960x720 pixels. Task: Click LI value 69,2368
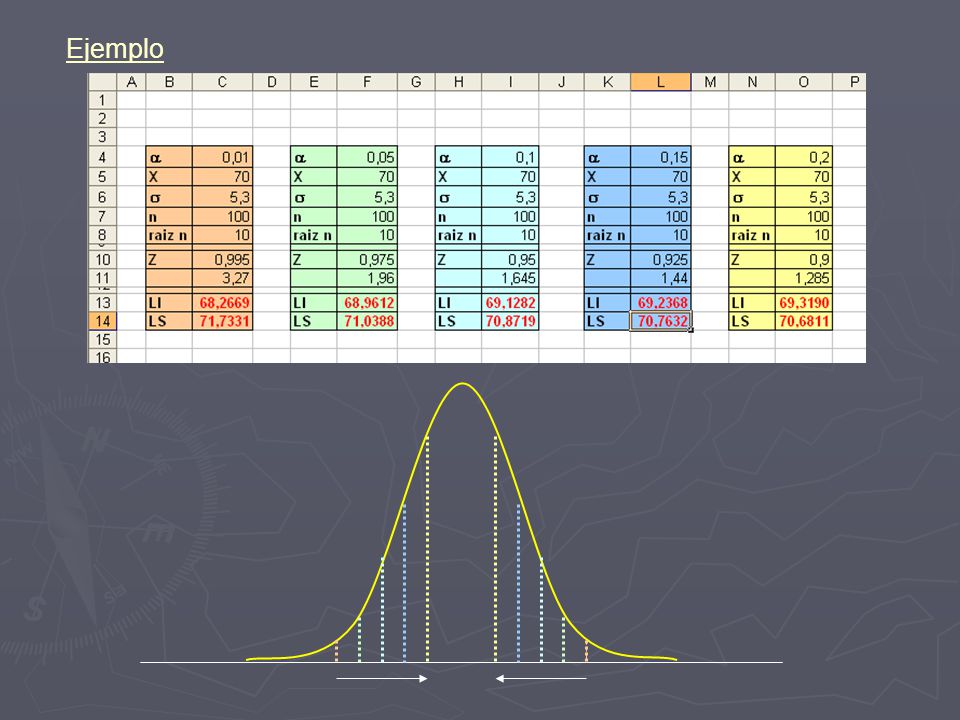[661, 302]
